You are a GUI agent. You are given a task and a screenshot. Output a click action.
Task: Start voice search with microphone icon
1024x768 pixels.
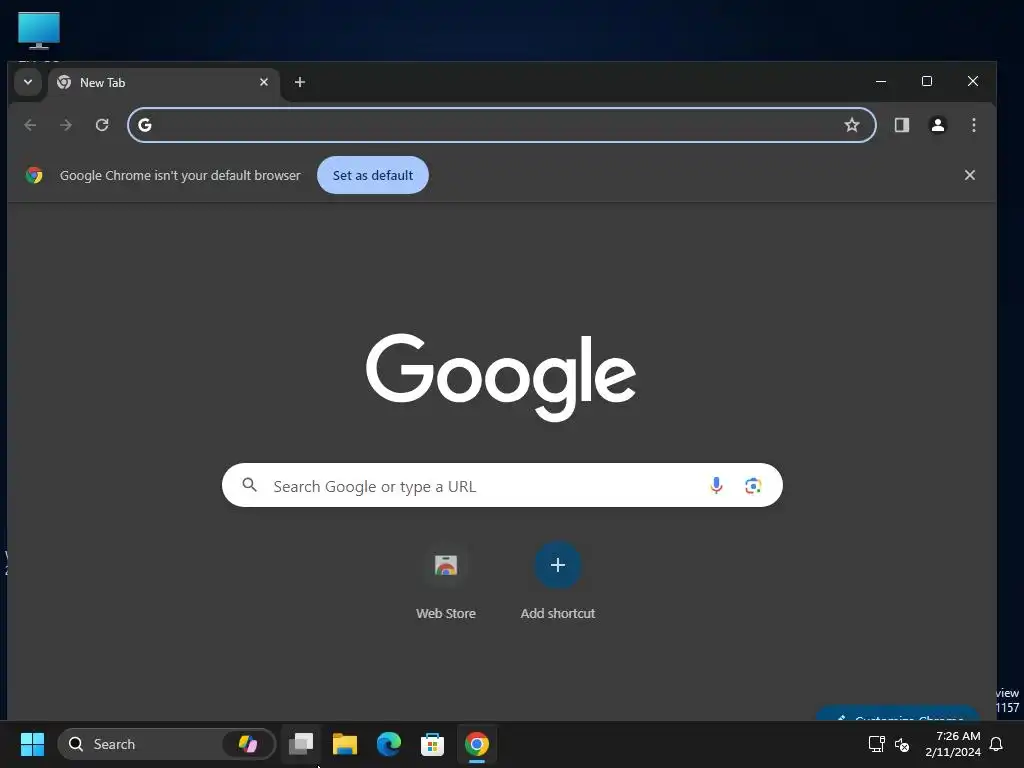(716, 485)
